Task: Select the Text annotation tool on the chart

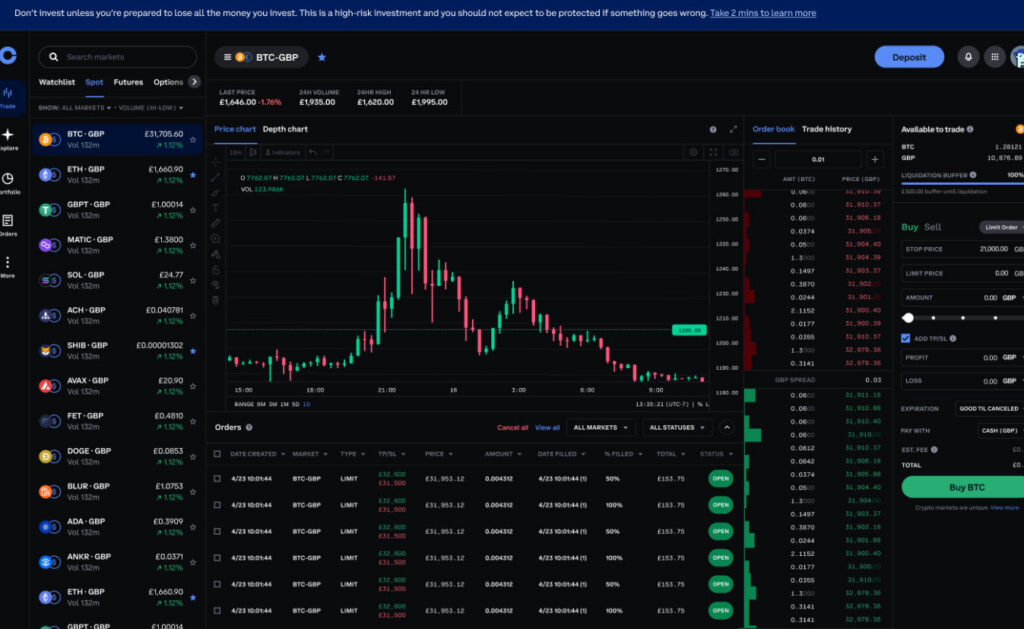Action: (214, 208)
